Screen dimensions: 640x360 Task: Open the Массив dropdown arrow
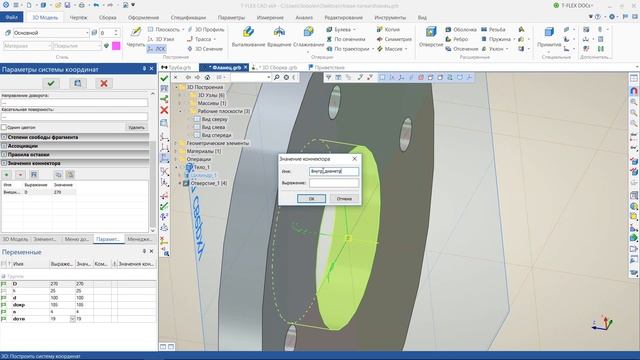[x=406, y=49]
